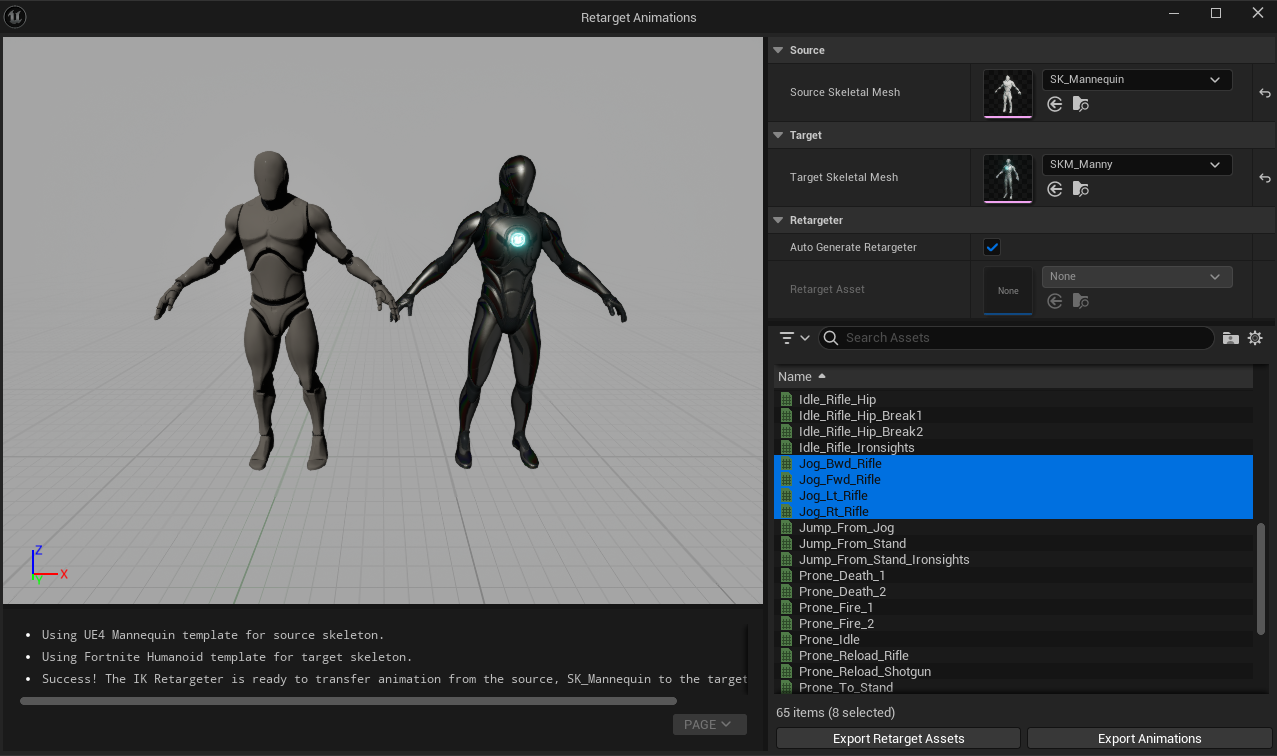Select Jog_Bwd_Rifle animation
Viewport: 1277px width, 756px height.
tap(1013, 464)
